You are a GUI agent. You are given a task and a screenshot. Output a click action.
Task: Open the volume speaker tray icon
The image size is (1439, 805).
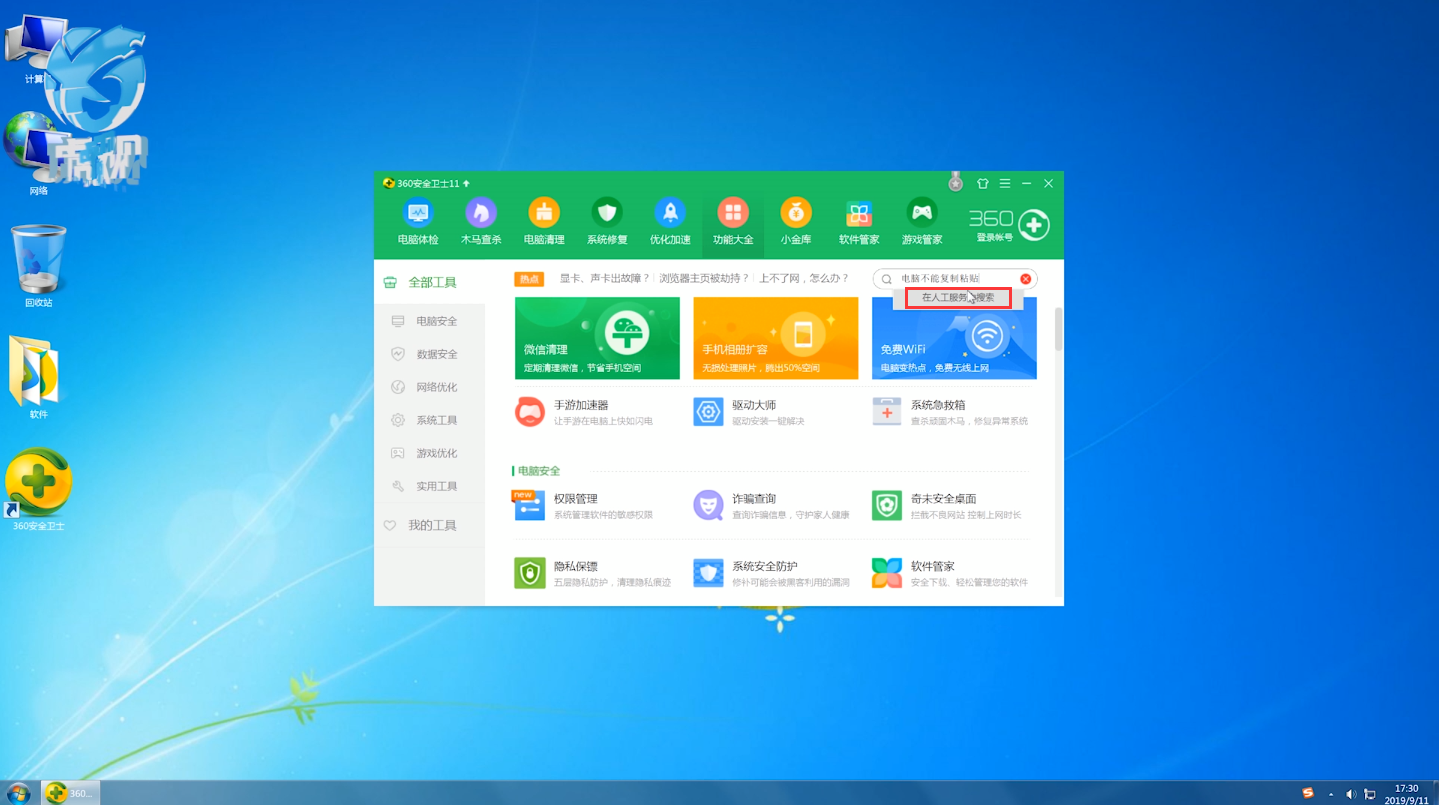click(x=1352, y=794)
